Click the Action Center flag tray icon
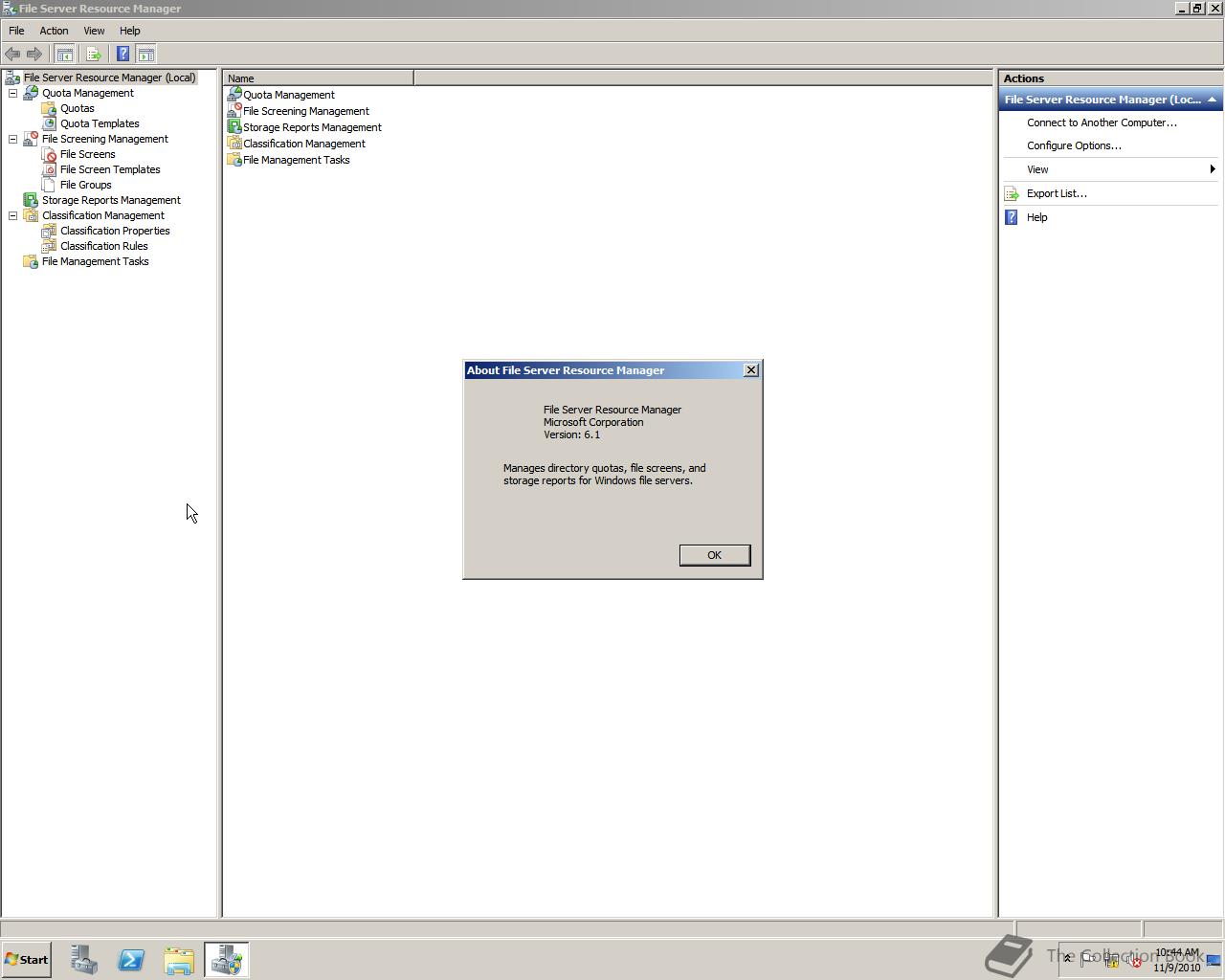This screenshot has width=1225, height=980. click(1089, 961)
